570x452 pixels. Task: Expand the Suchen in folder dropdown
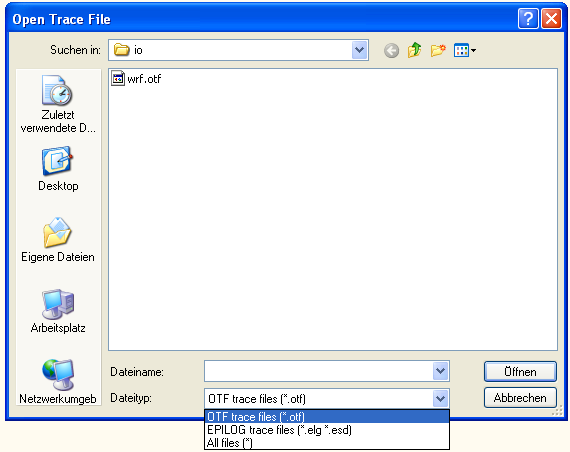pyautogui.click(x=360, y=50)
